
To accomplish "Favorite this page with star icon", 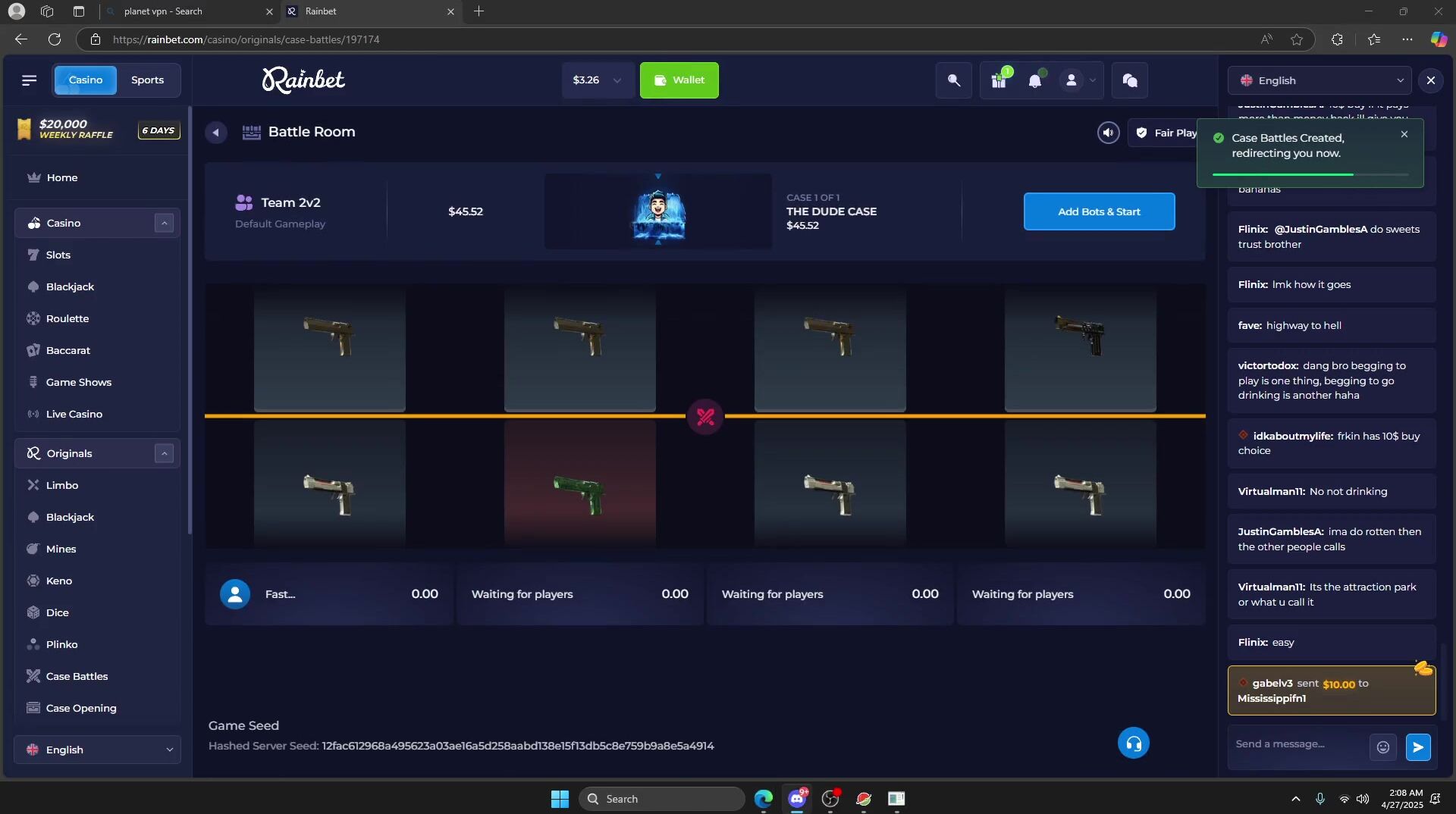I will click(x=1297, y=39).
